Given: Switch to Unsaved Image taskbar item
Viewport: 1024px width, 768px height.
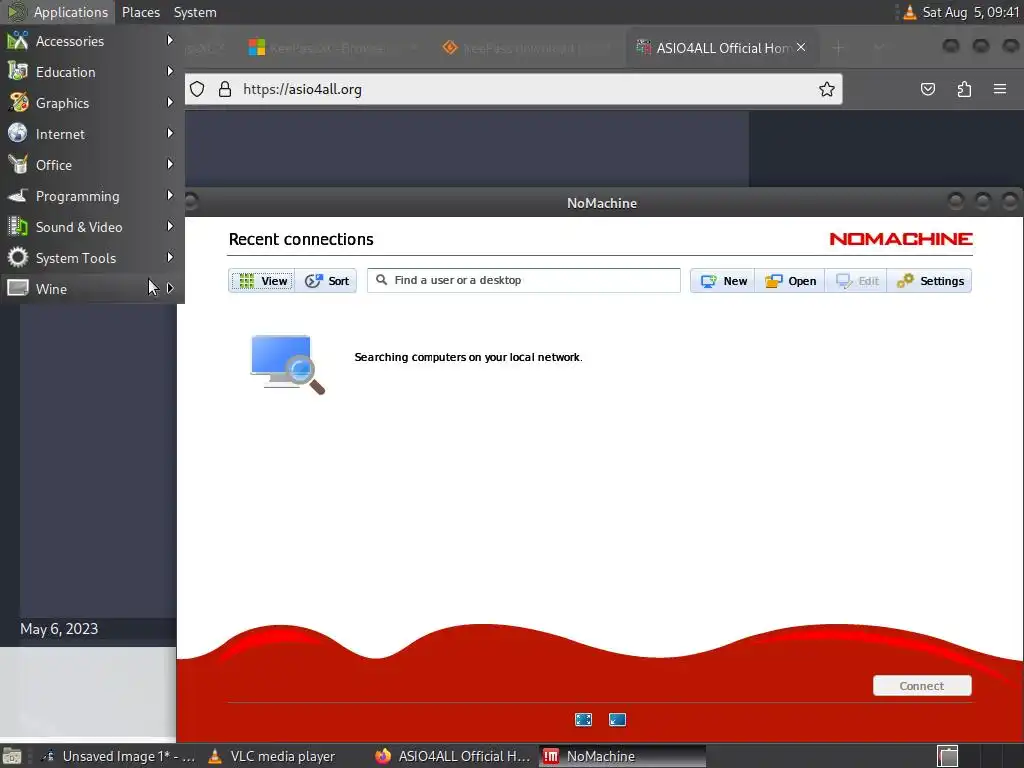Looking at the screenshot, I should coord(118,756).
